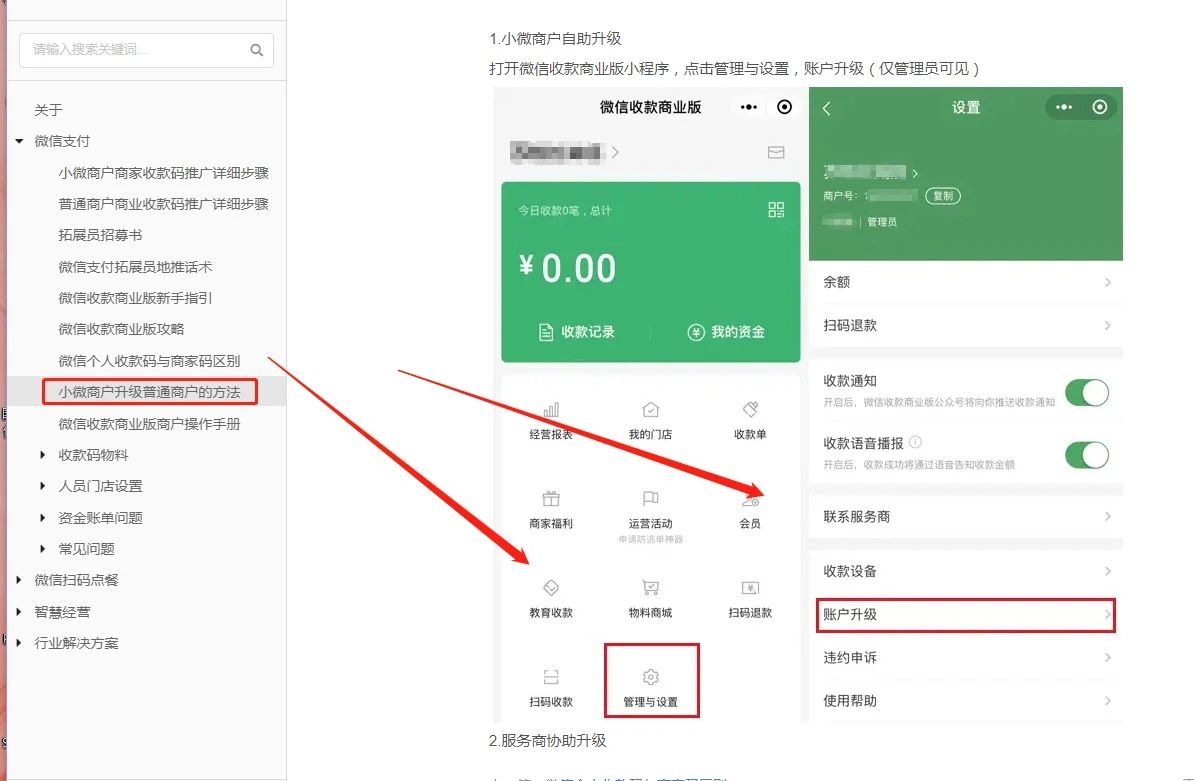Click 复制 merchant number button
This screenshot has height=781, width=1194.
point(943,196)
